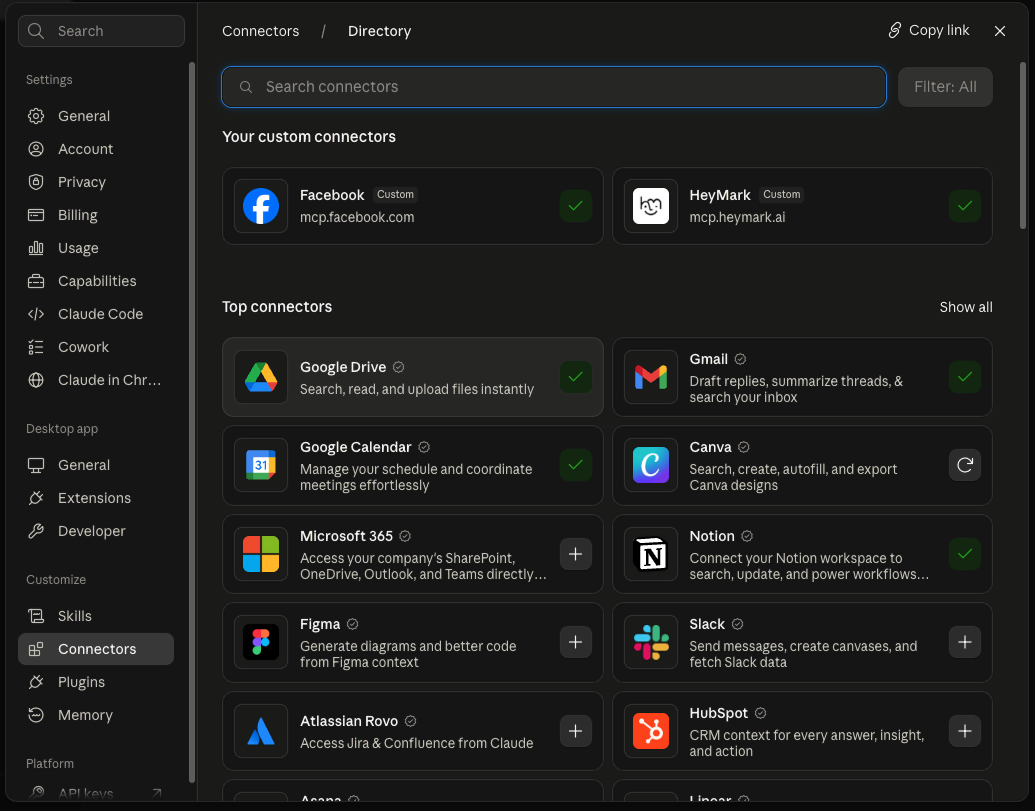
Task: Add the Atlassian Rovo connector
Action: pyautogui.click(x=576, y=730)
